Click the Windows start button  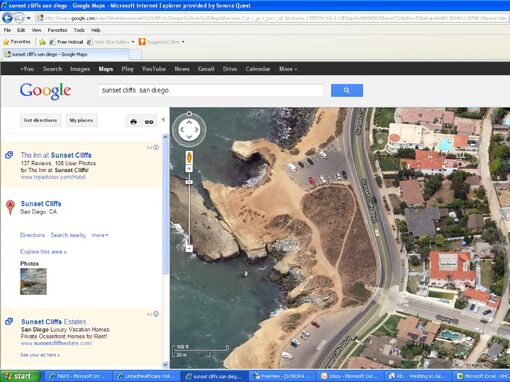[21, 376]
